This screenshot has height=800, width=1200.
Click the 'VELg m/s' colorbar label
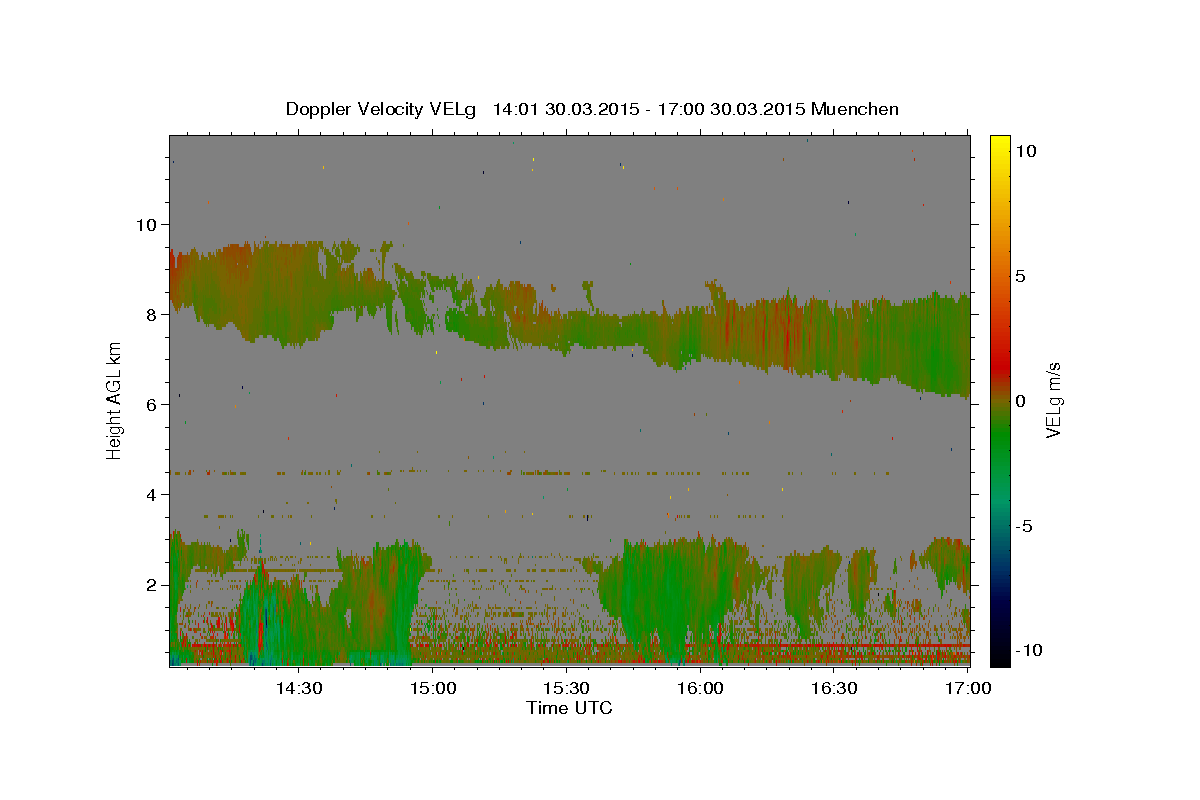[1053, 400]
